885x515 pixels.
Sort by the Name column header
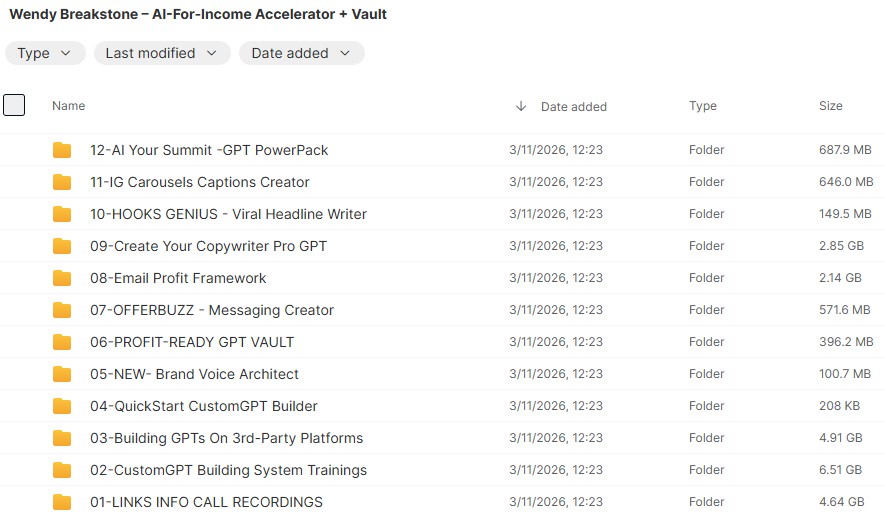tap(68, 106)
